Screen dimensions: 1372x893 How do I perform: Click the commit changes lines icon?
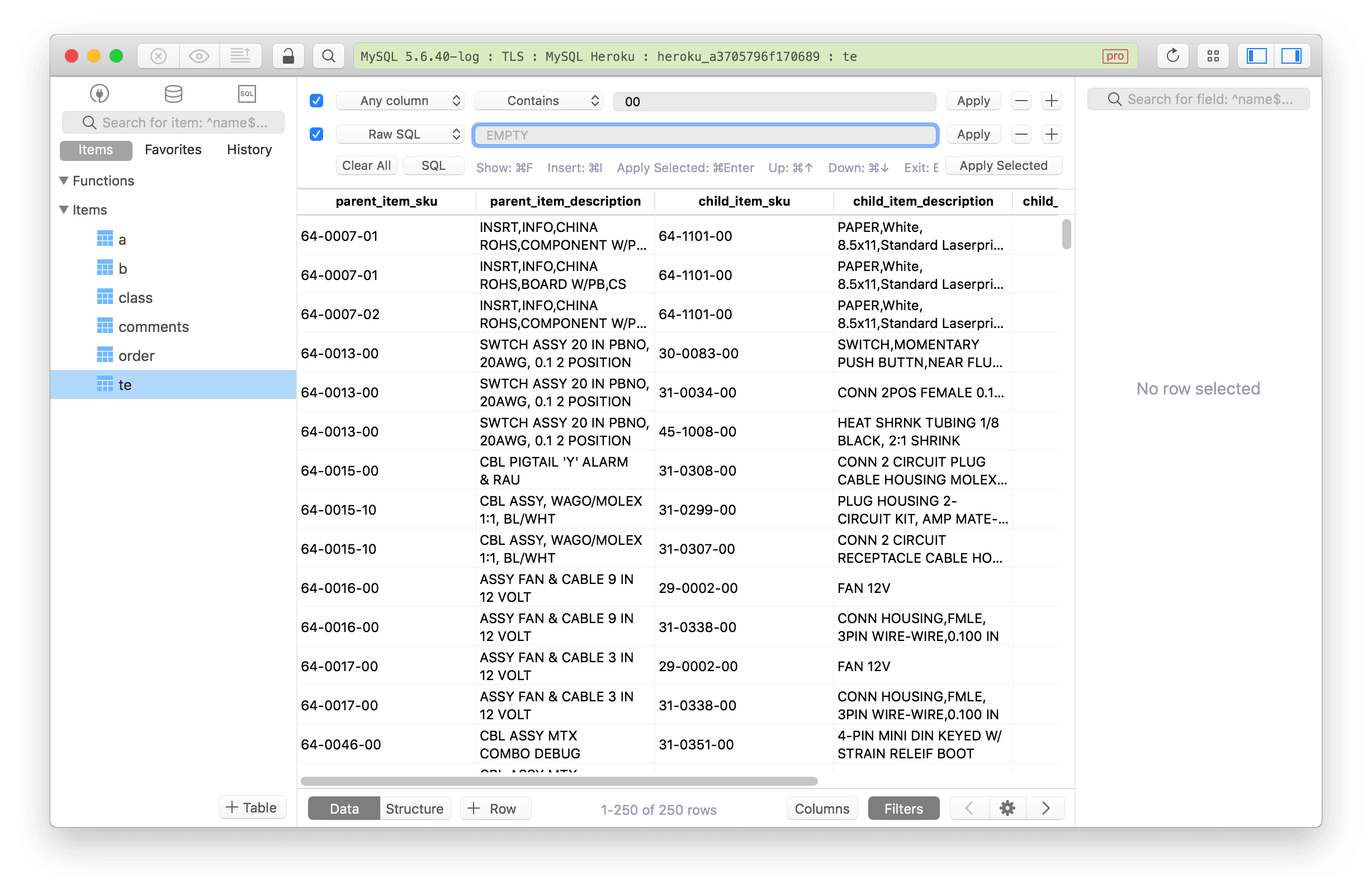pyautogui.click(x=240, y=56)
